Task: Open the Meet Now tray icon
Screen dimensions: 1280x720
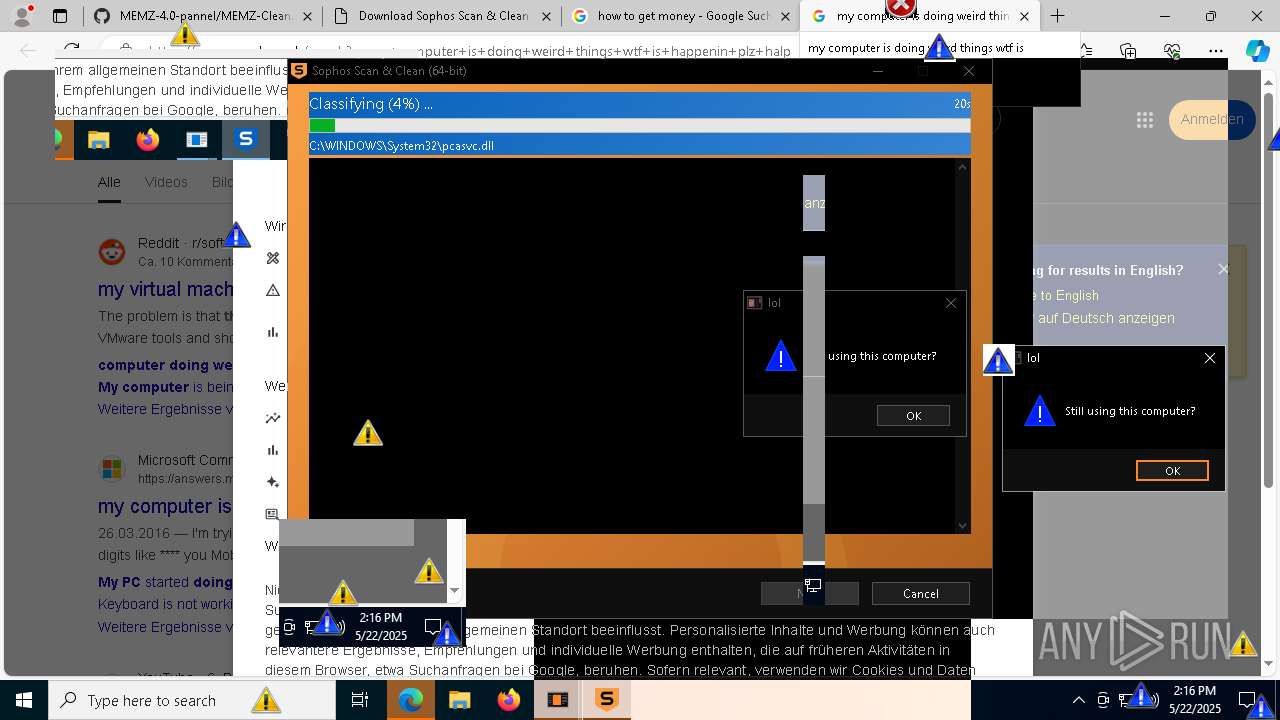Action: (x=1103, y=700)
